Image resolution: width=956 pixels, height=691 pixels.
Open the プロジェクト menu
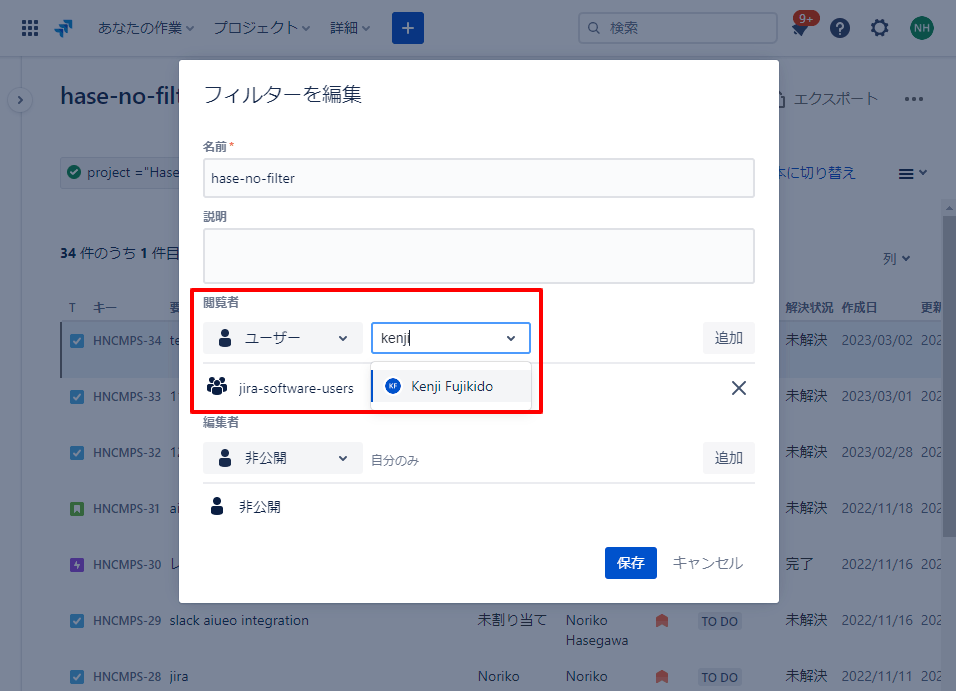(x=262, y=28)
